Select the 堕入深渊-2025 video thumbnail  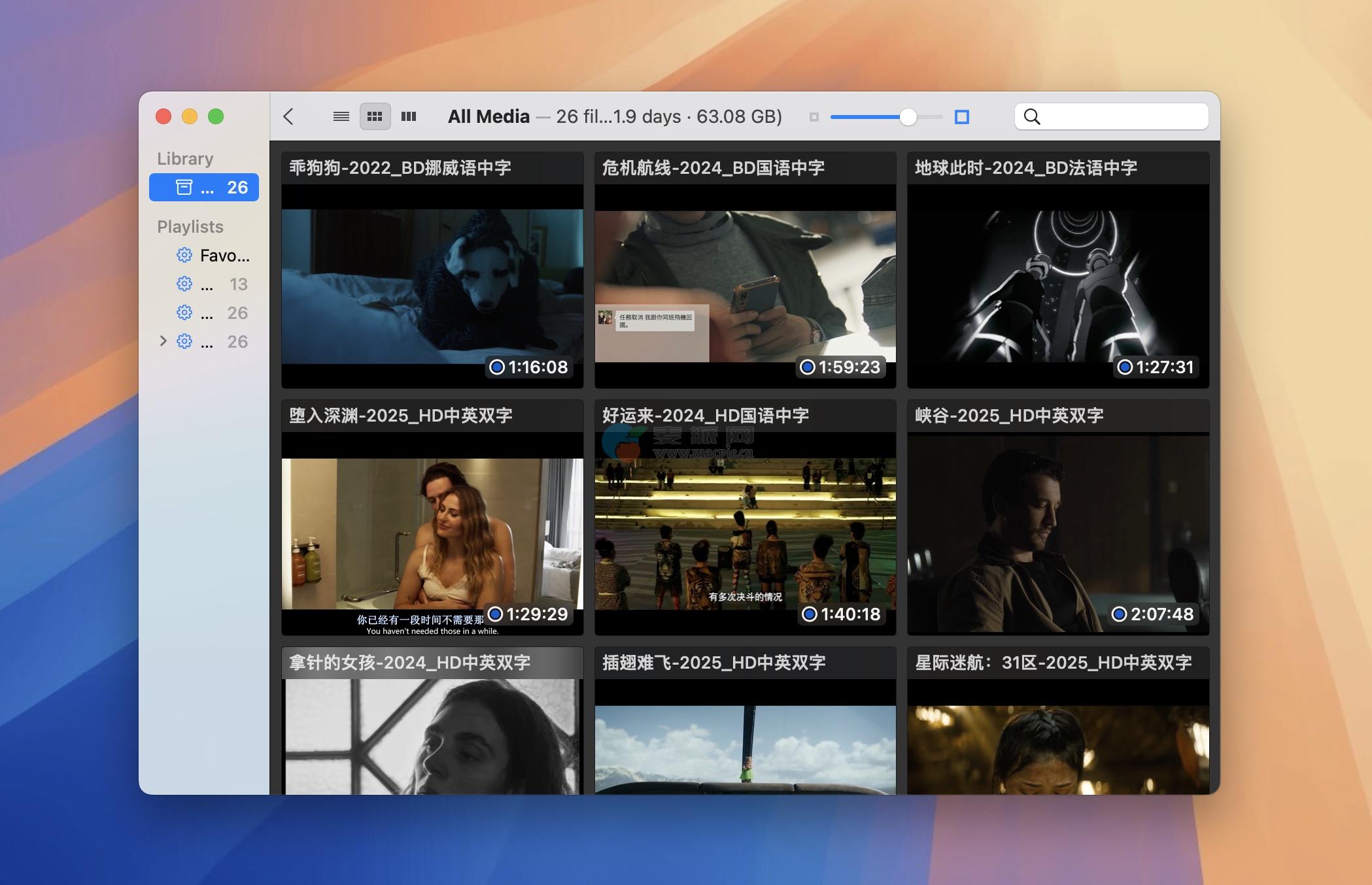click(432, 533)
